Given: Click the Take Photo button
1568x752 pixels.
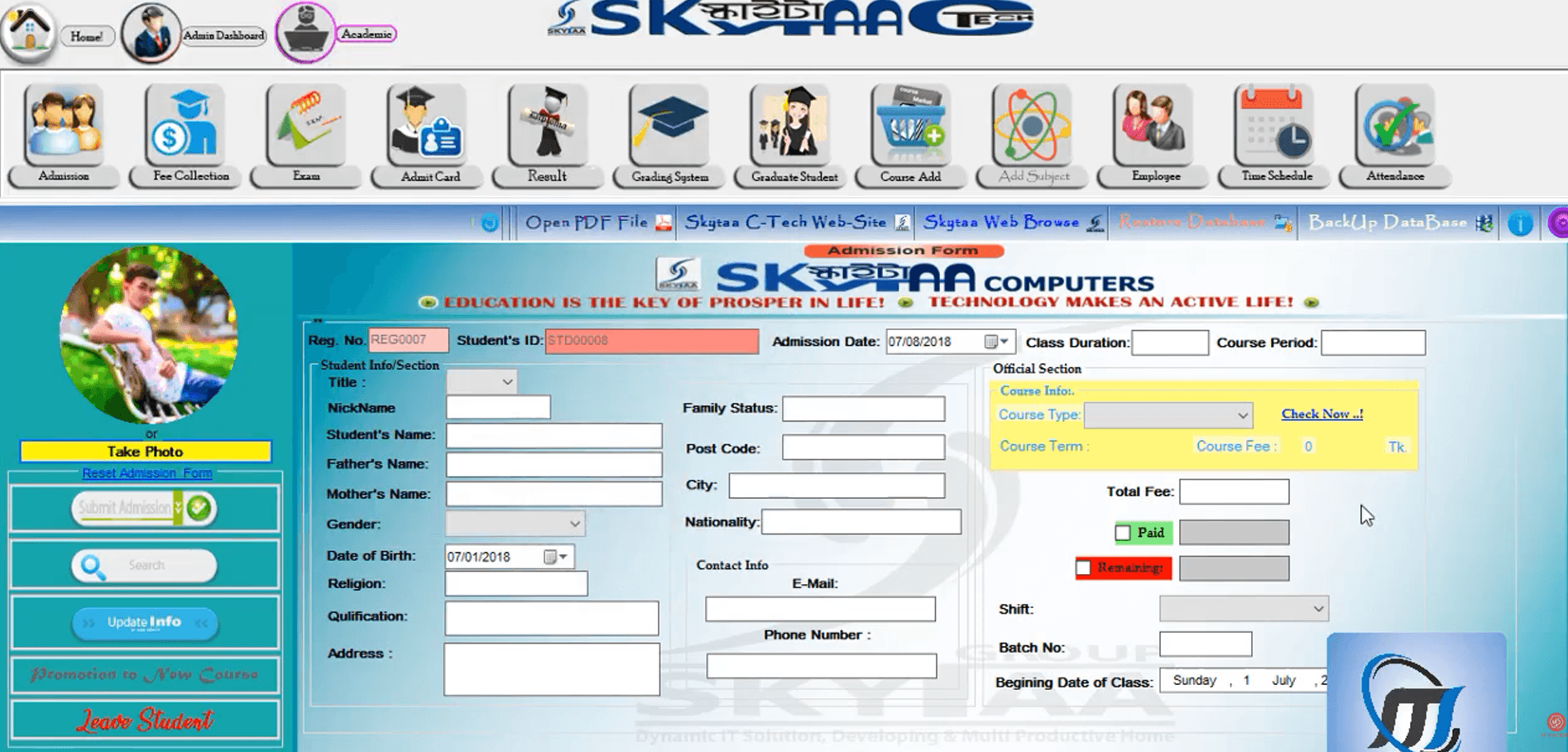Looking at the screenshot, I should coord(146,452).
